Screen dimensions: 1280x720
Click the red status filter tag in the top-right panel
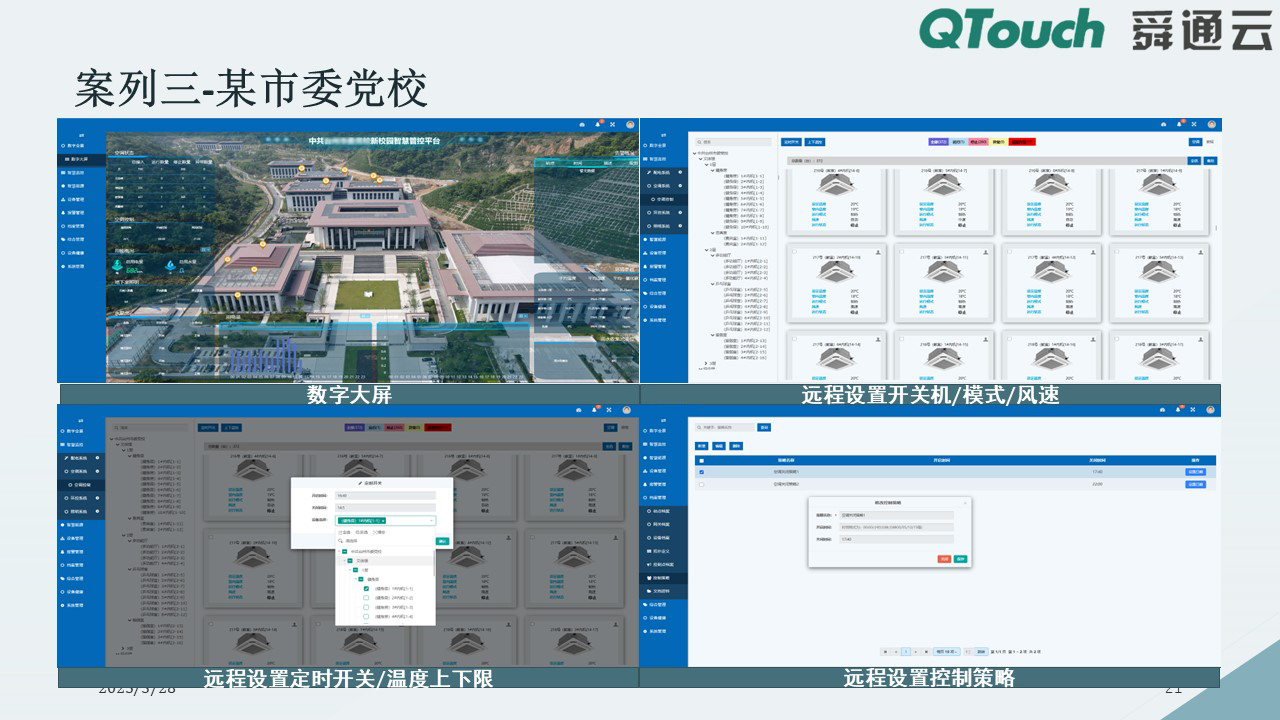point(1021,142)
